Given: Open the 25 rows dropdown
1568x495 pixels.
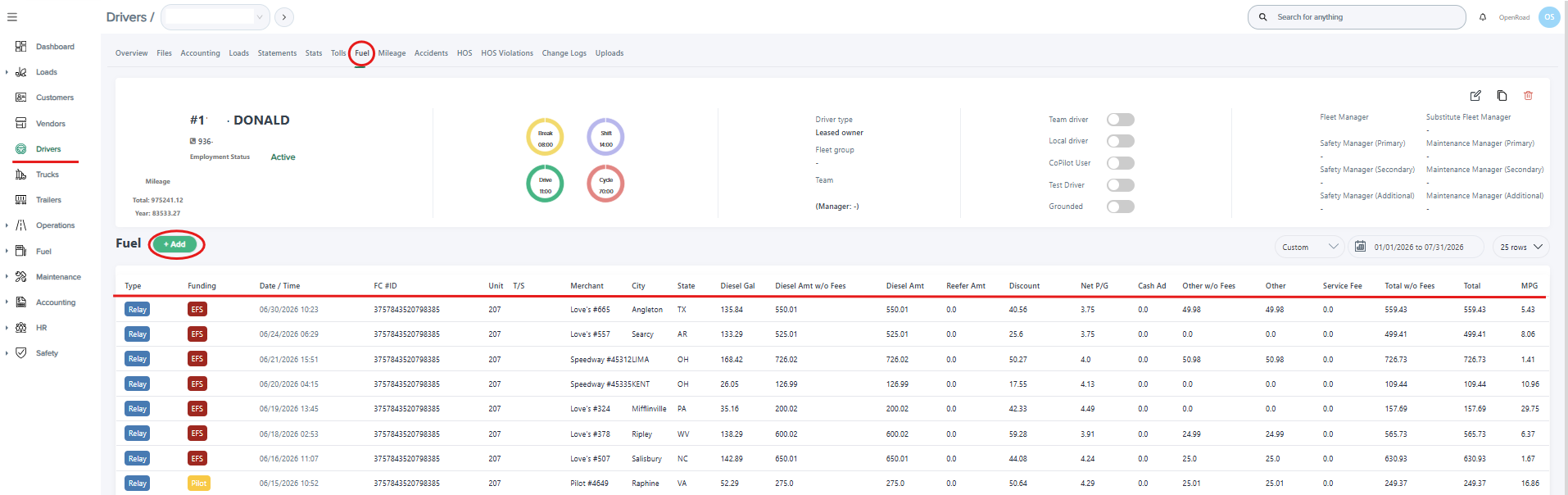Looking at the screenshot, I should [1520, 247].
